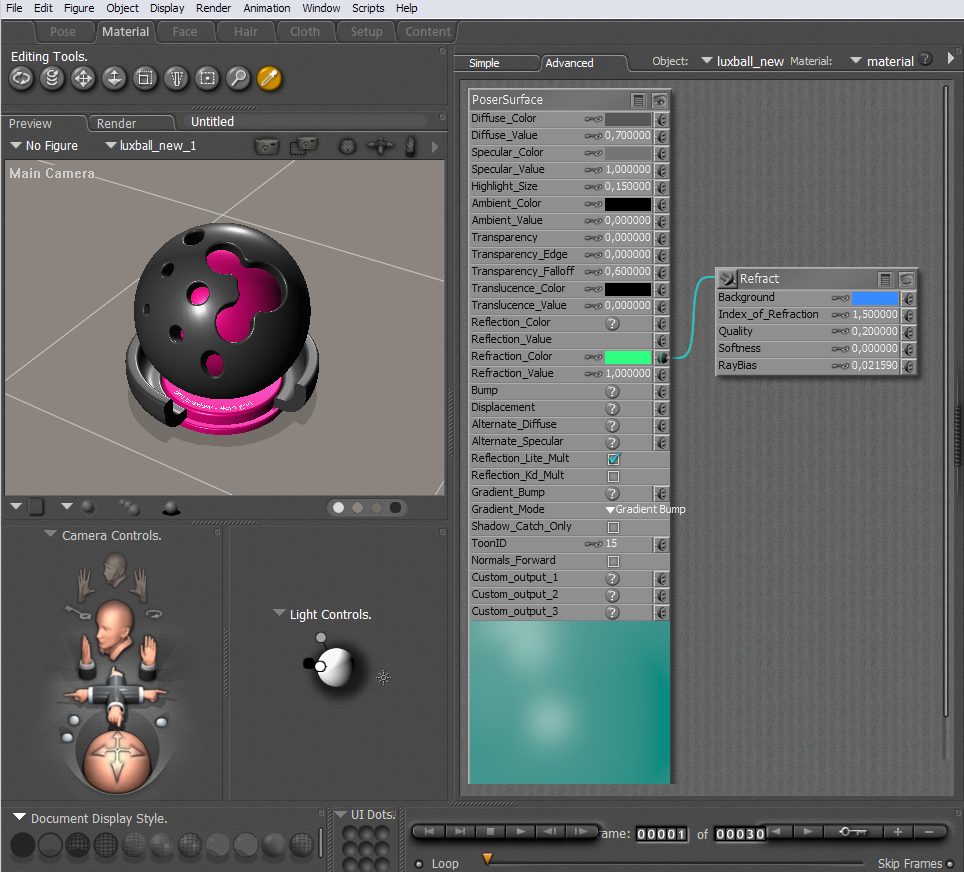
Task: Enable the Shadow_Catch_Only checkbox
Action: [614, 527]
